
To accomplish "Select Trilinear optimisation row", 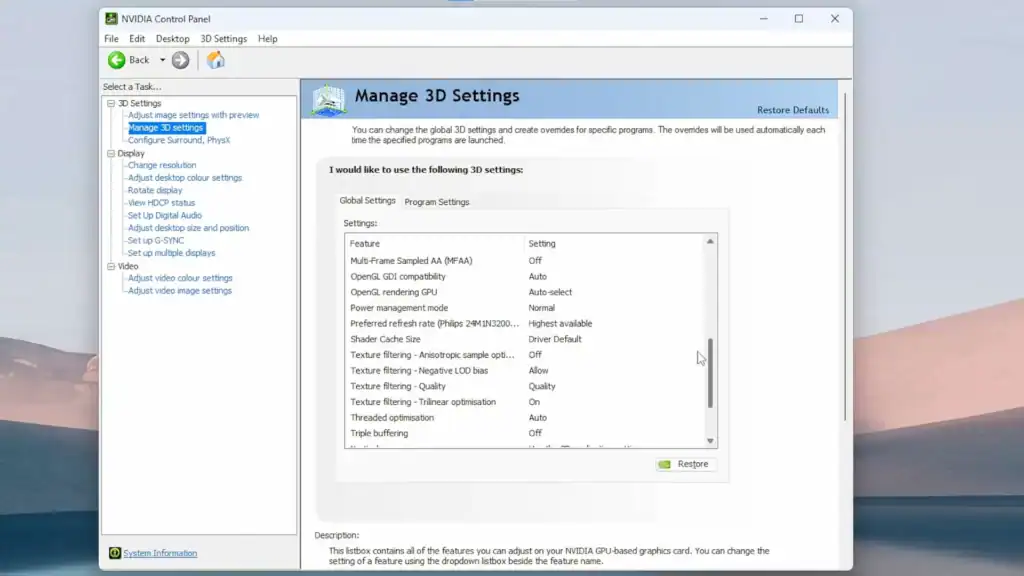I will tap(525, 402).
